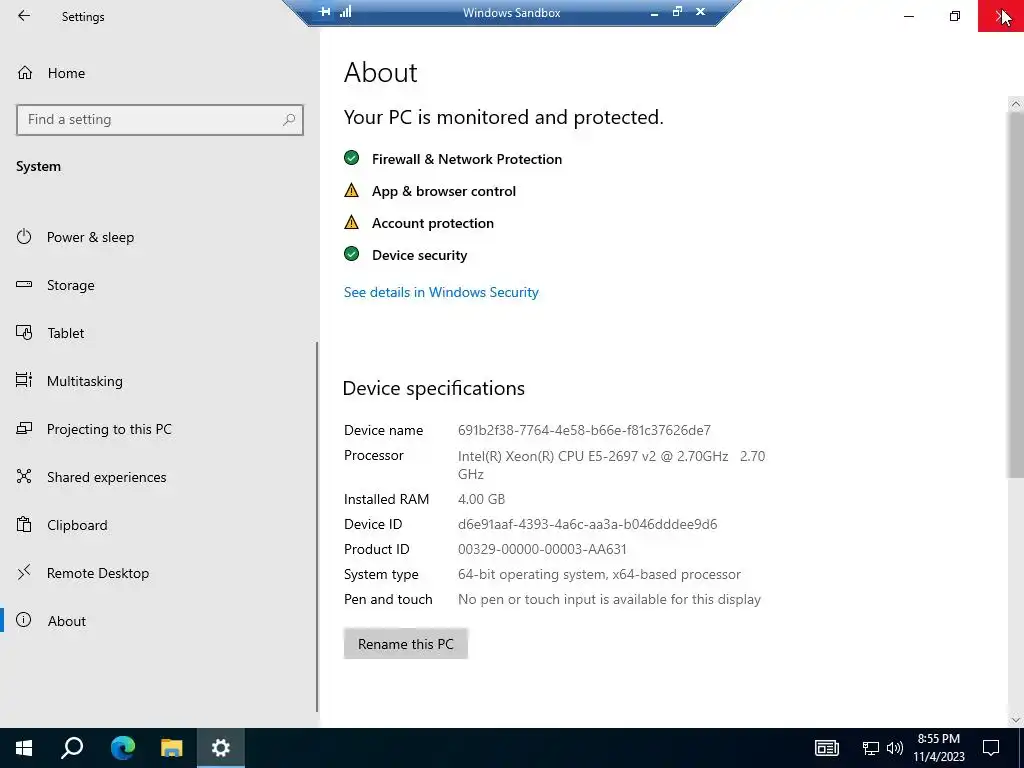Go back using the Settings back arrow
This screenshot has height=768, width=1024.
[24, 16]
